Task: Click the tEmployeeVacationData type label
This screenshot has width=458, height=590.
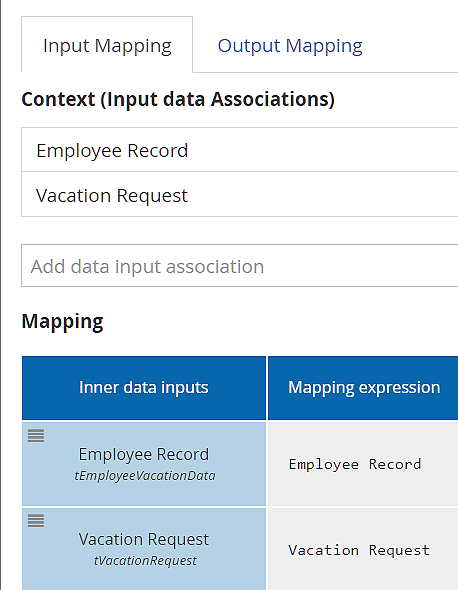Action: click(145, 476)
